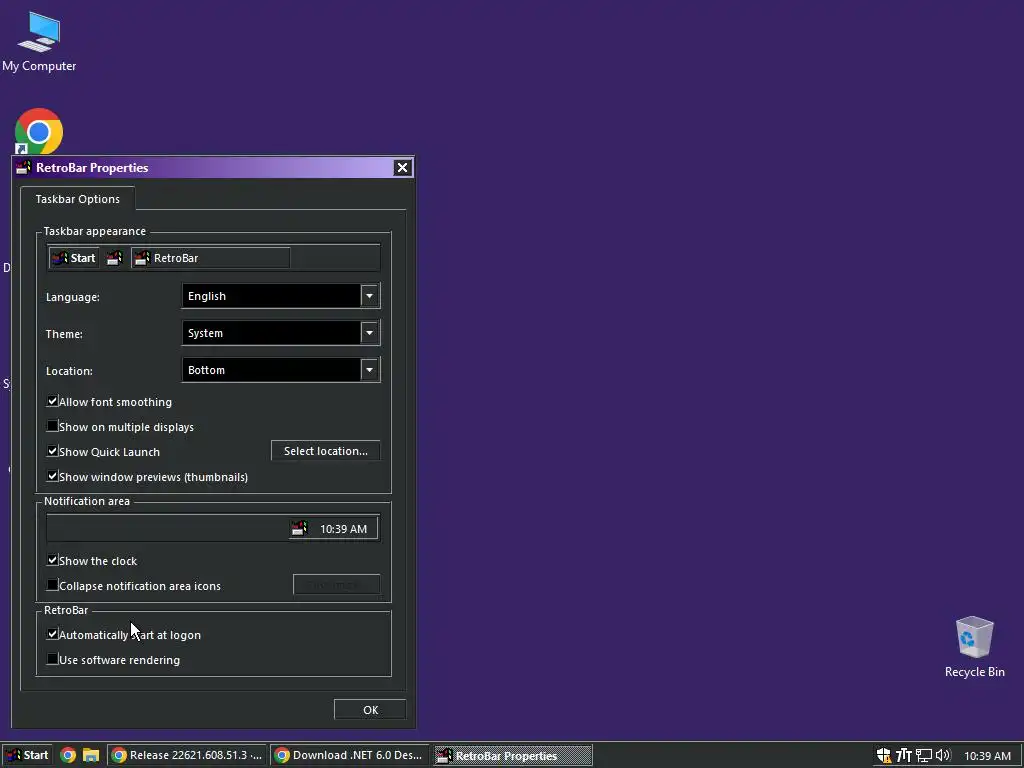This screenshot has height=768, width=1024.
Task: Switch to the Release 22621.608.51.3 taskbar window
Action: click(x=187, y=756)
